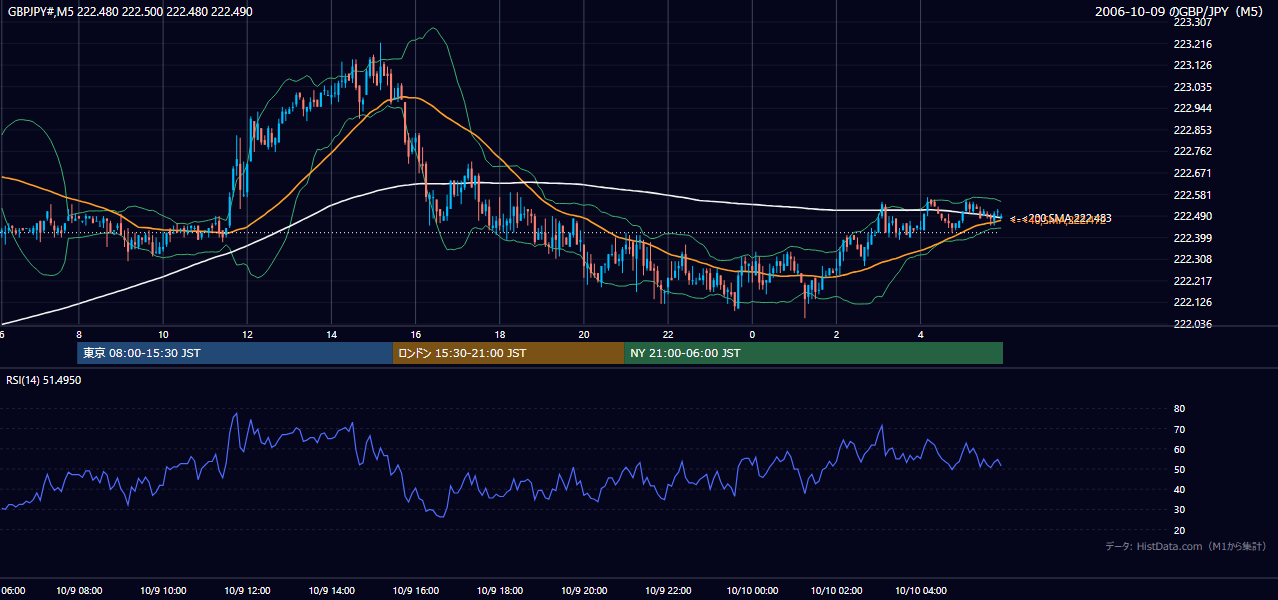The image size is (1278, 600).
Task: Click the 10/9 10:00 bottom time label
Action: pos(162,591)
